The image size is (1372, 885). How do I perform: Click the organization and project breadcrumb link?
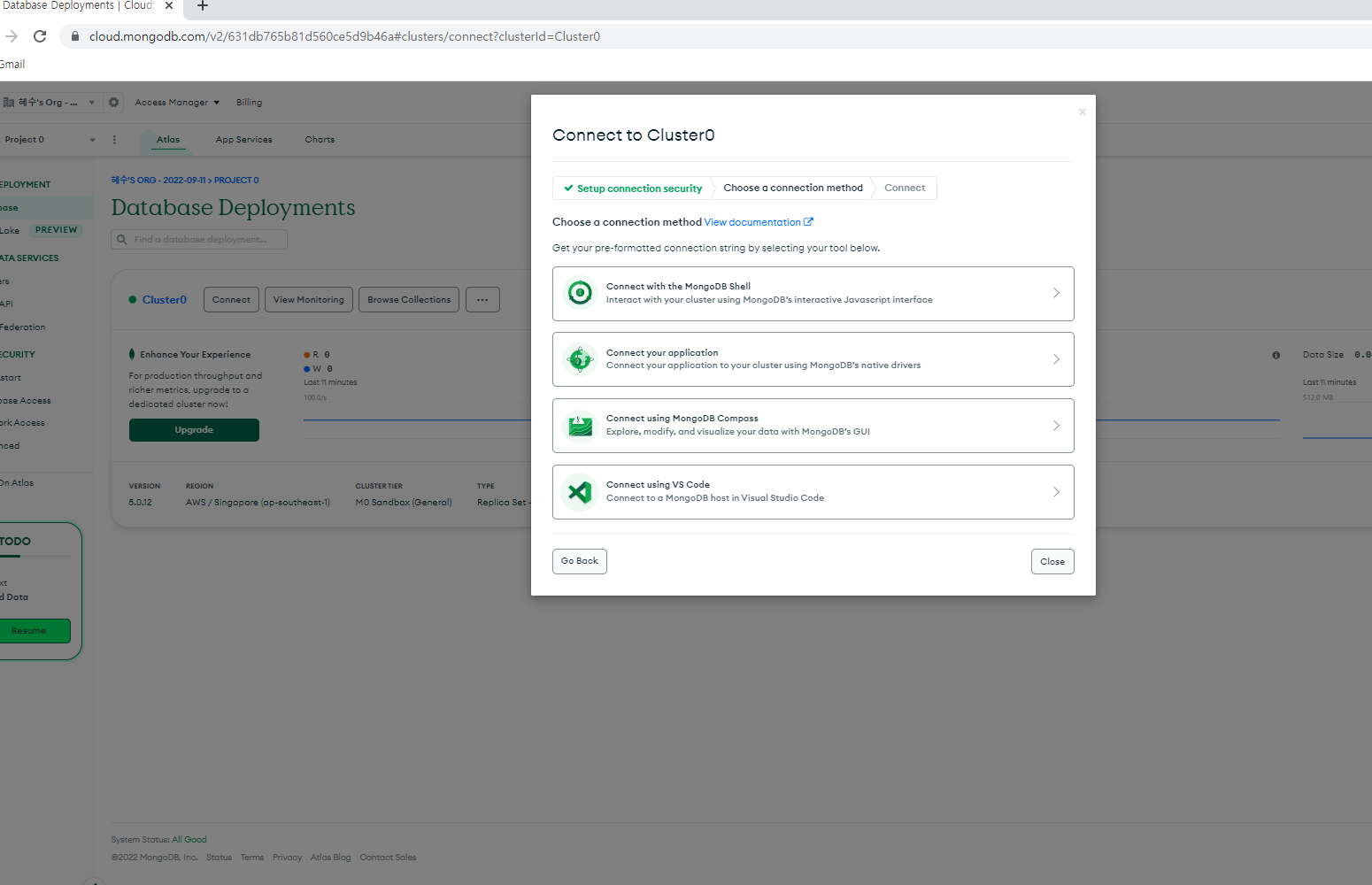(185, 181)
